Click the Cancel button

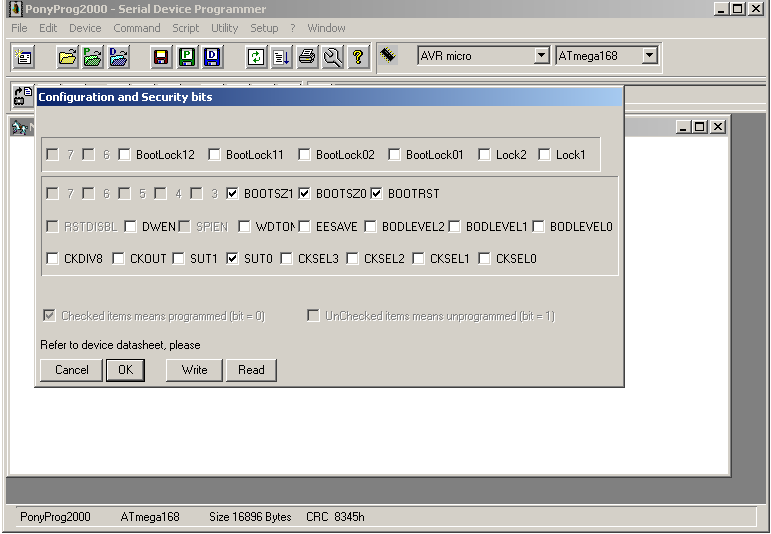(71, 370)
